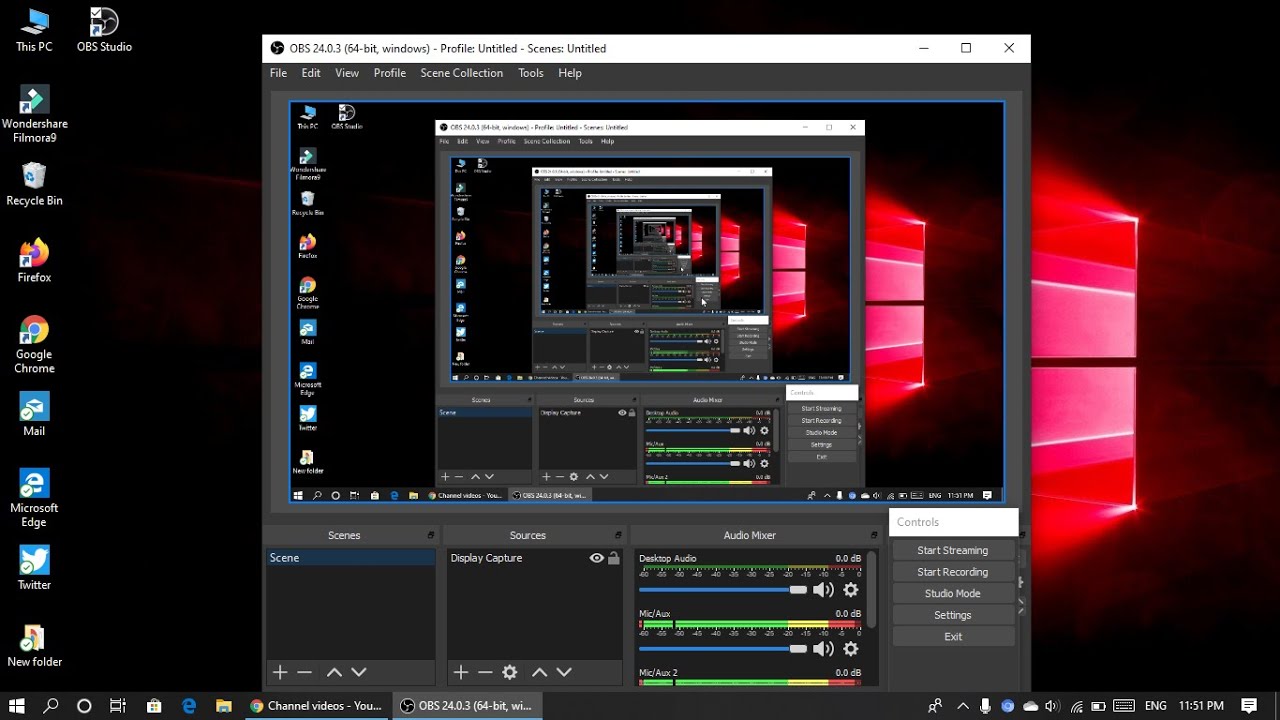Pop out the Audio Mixer dock
Viewport: 1280px width, 720px height.
pos(873,536)
